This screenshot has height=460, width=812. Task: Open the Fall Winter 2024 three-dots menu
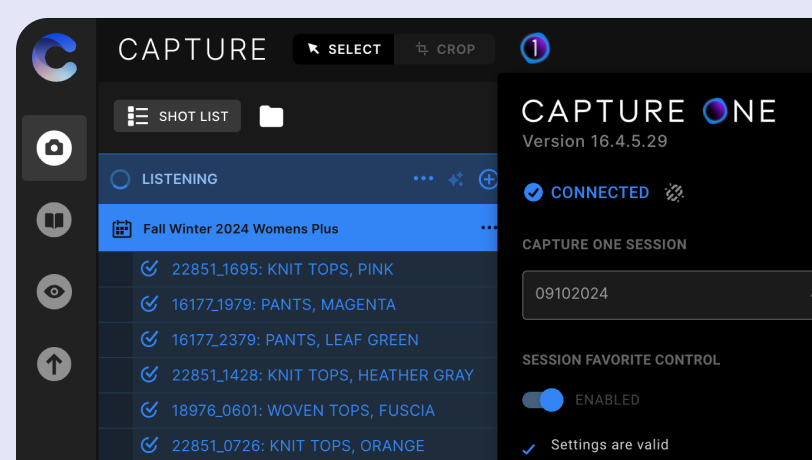point(489,227)
